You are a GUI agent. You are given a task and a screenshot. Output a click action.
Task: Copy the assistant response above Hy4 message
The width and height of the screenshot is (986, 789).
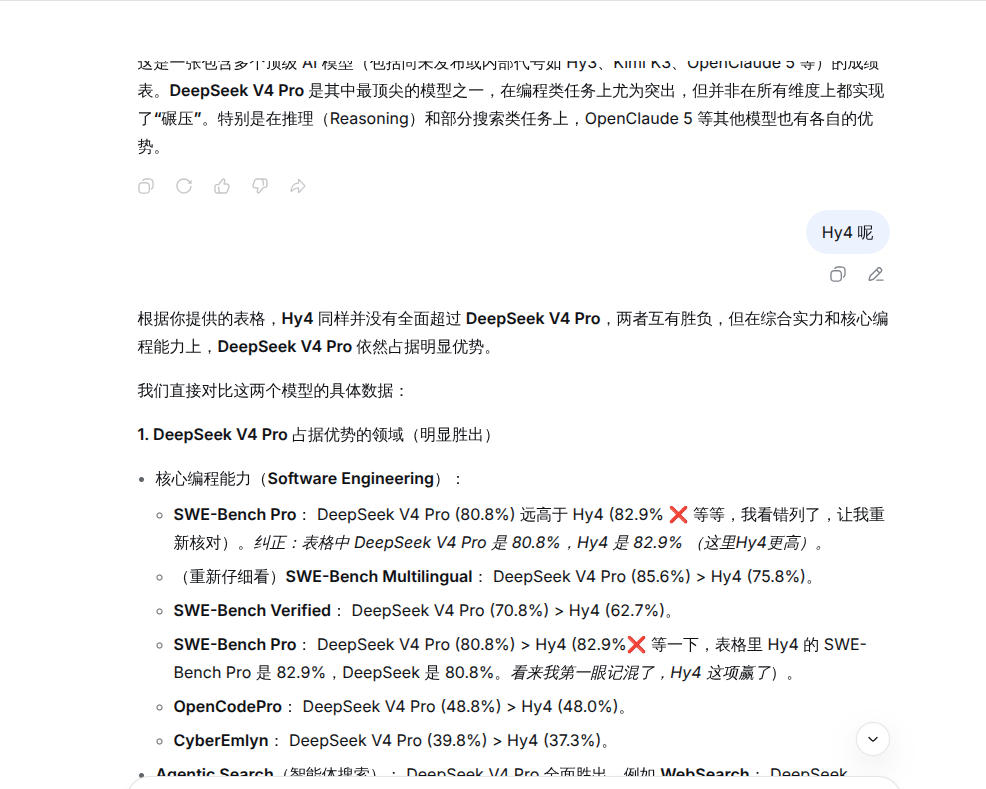click(x=146, y=186)
